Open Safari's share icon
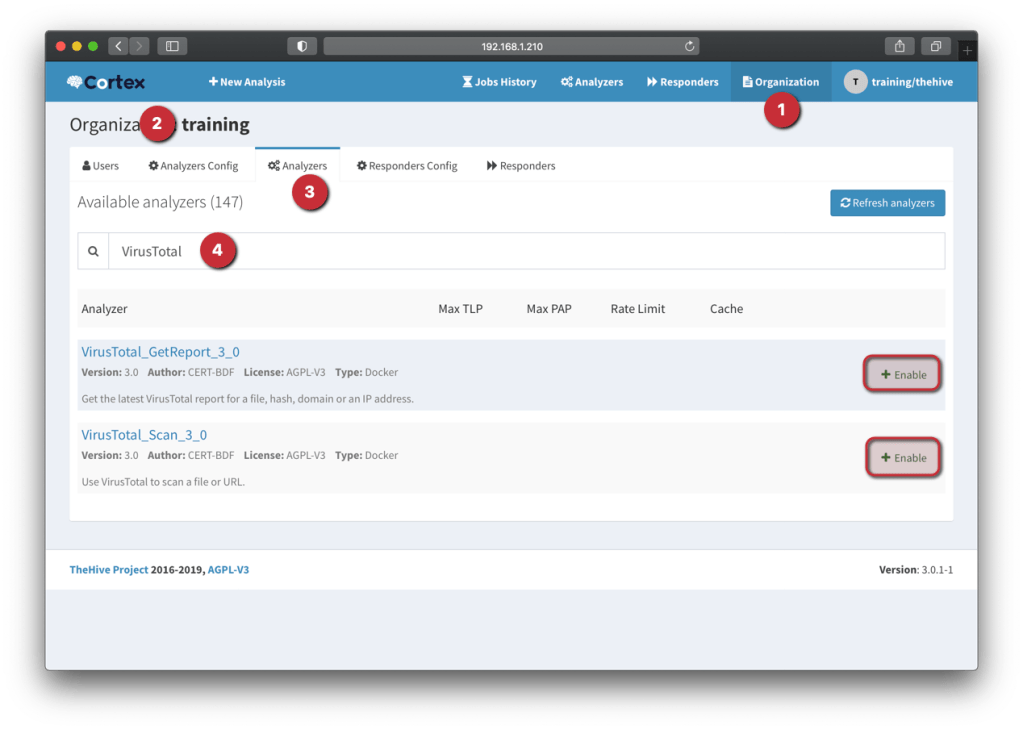The width and height of the screenshot is (1023, 730). point(900,46)
